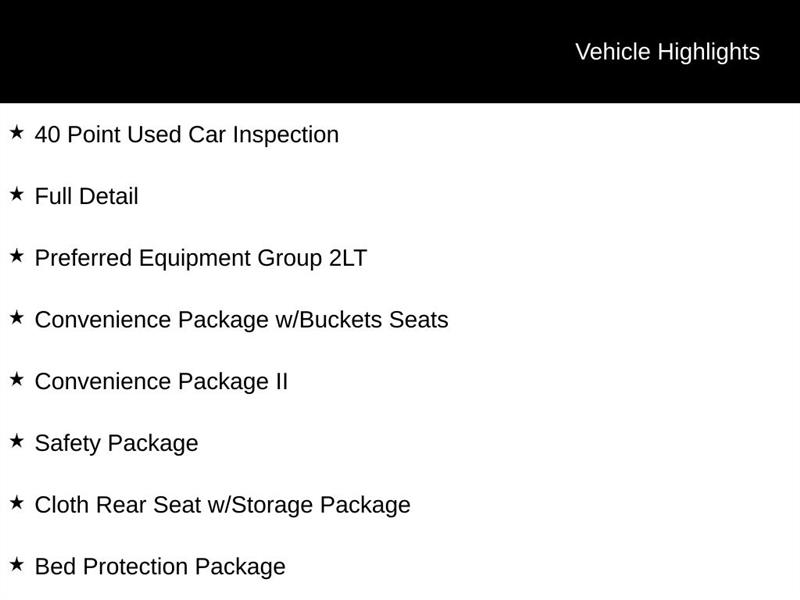Click the word Inspection in the first highlight
The width and height of the screenshot is (800, 600).
pos(286,134)
